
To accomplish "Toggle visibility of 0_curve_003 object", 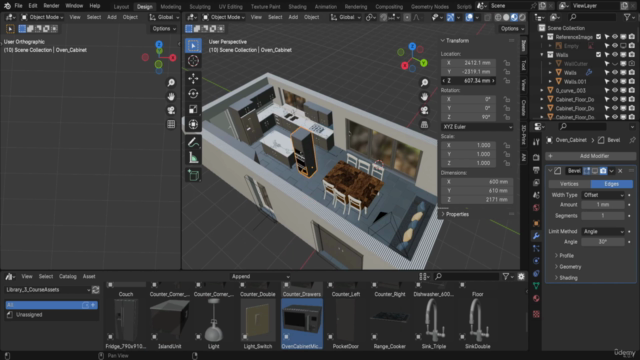I will coord(615,91).
